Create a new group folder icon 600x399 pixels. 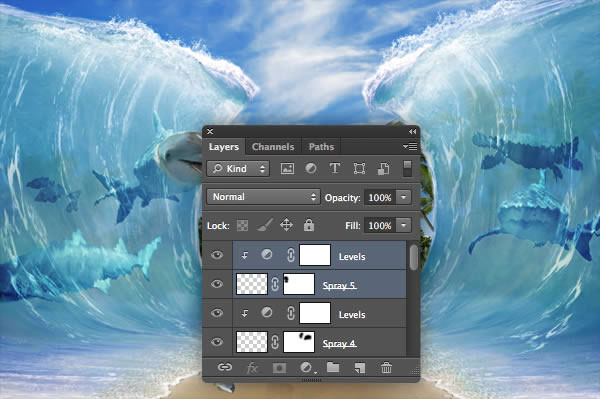point(333,368)
